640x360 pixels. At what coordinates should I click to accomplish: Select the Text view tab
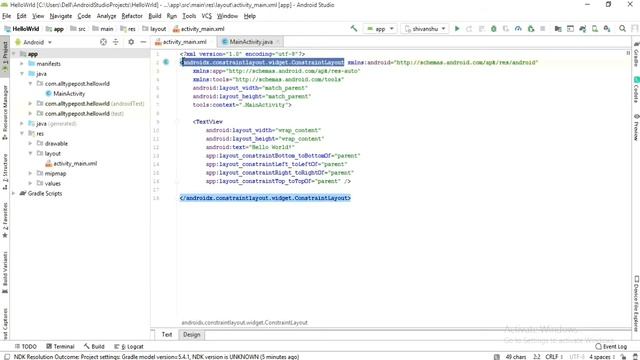click(x=167, y=335)
